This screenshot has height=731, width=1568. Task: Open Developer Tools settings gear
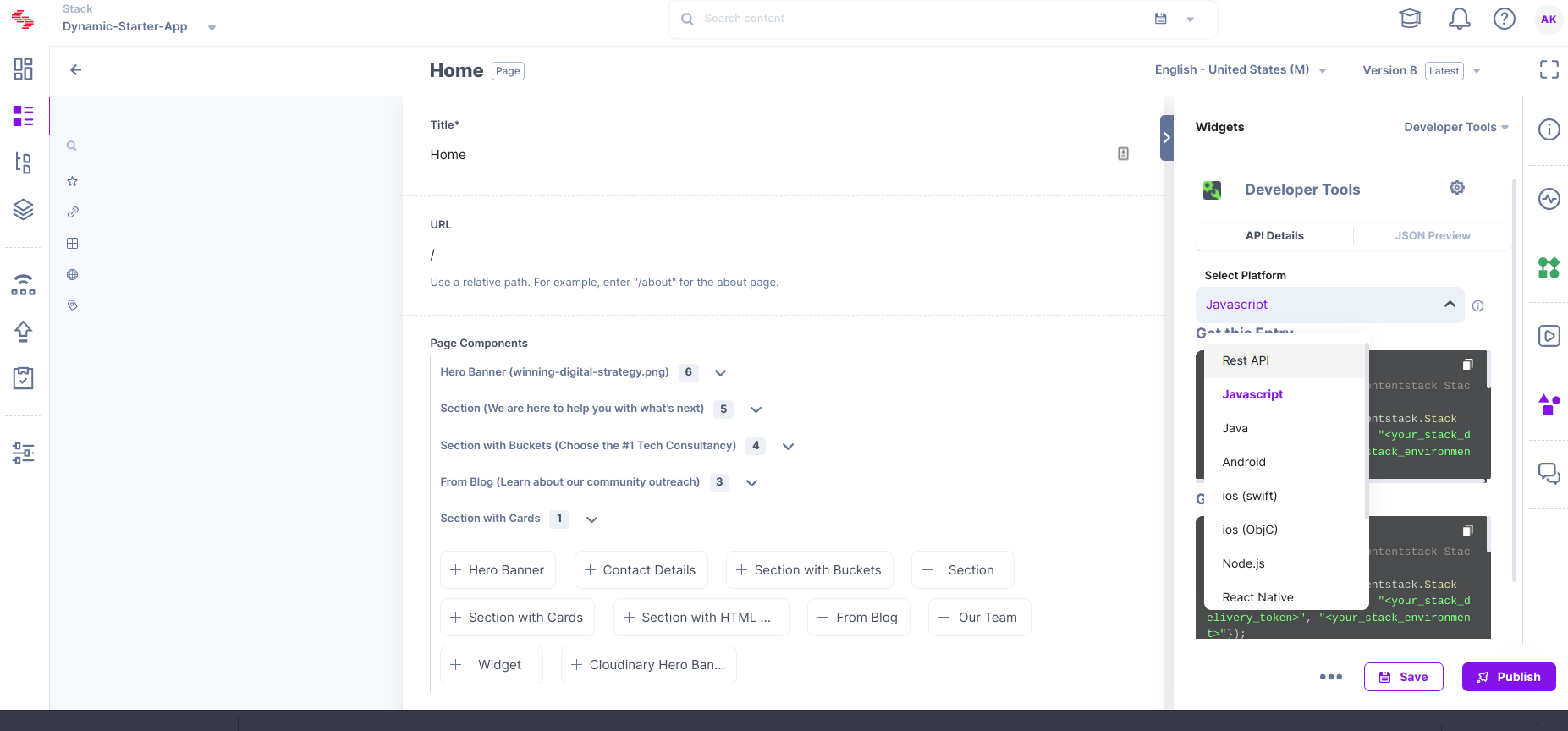(1457, 188)
